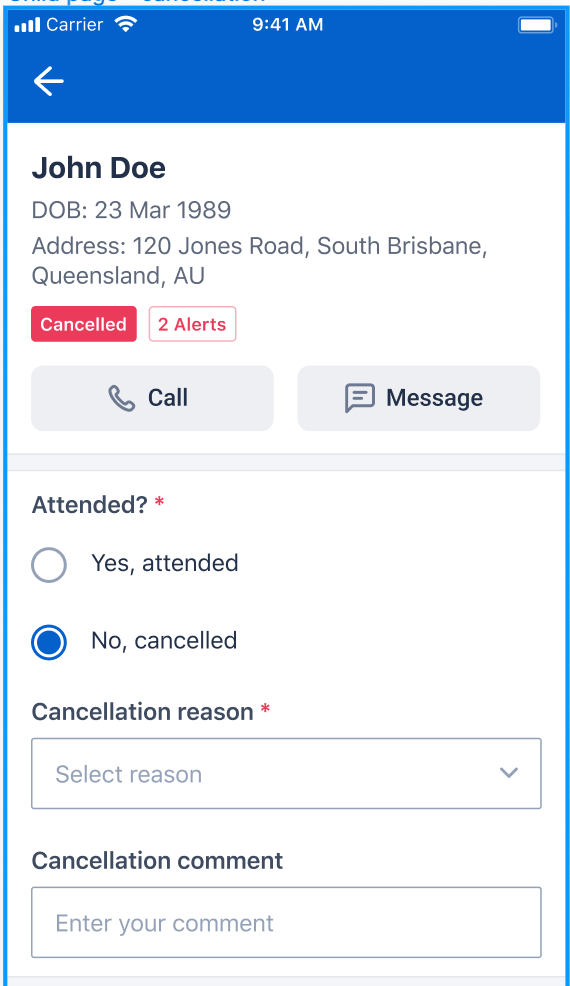This screenshot has height=986, width=570.
Task: Tap the red Cancelled status badge
Action: click(84, 324)
